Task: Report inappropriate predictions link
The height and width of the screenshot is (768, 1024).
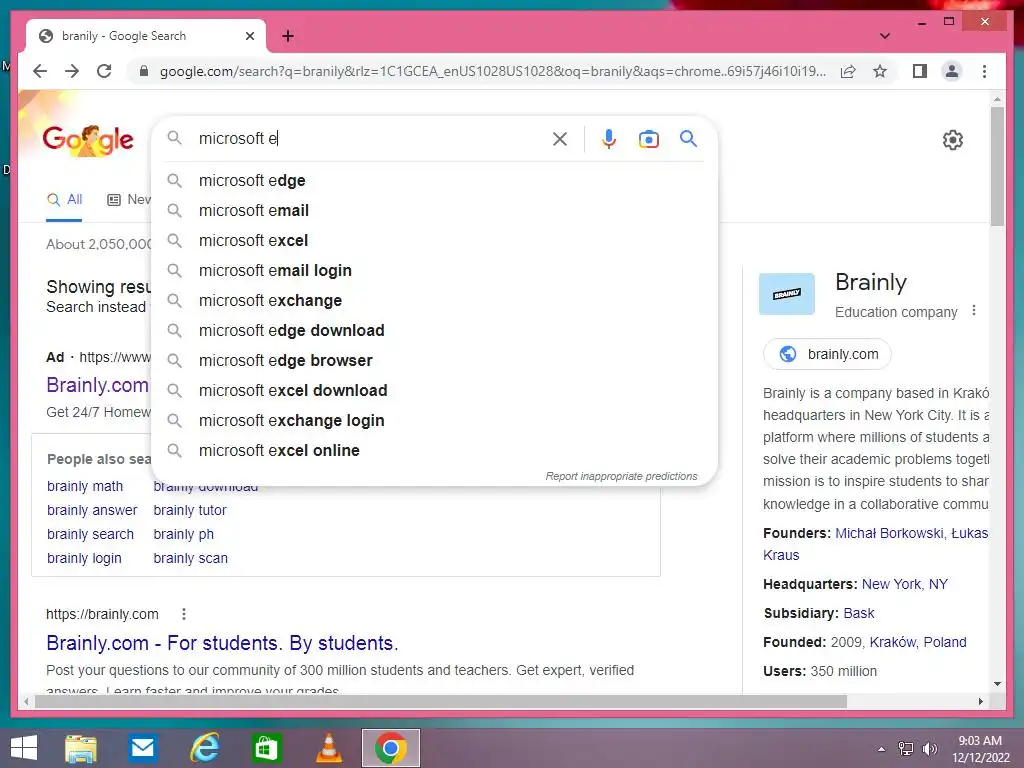Action: click(x=621, y=476)
